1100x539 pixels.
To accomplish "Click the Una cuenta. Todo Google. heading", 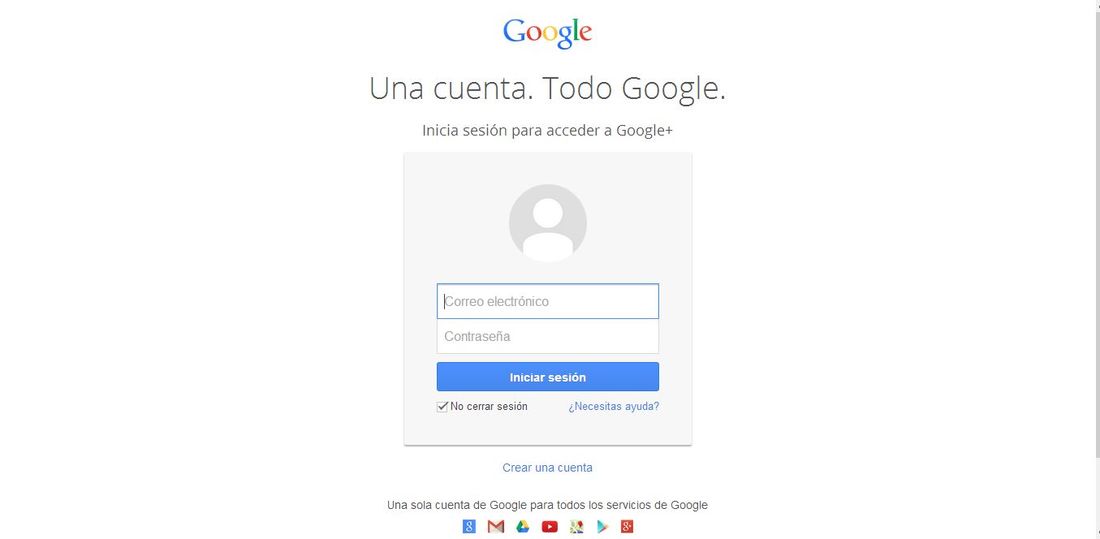I will coord(547,89).
